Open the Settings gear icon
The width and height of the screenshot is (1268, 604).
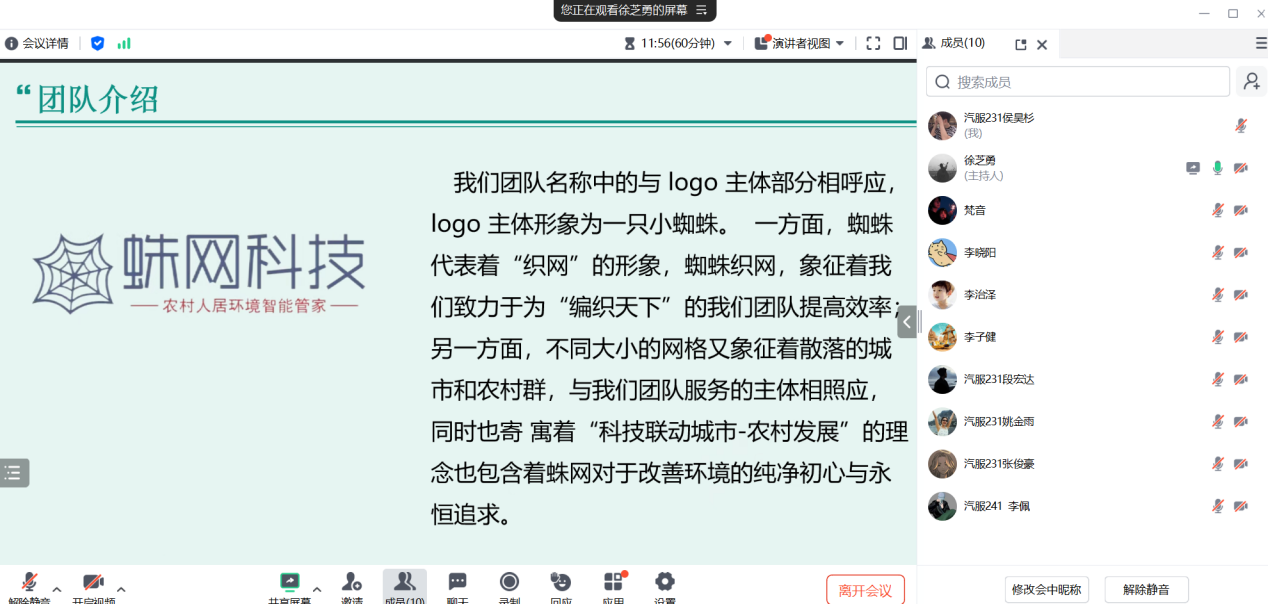tap(664, 582)
